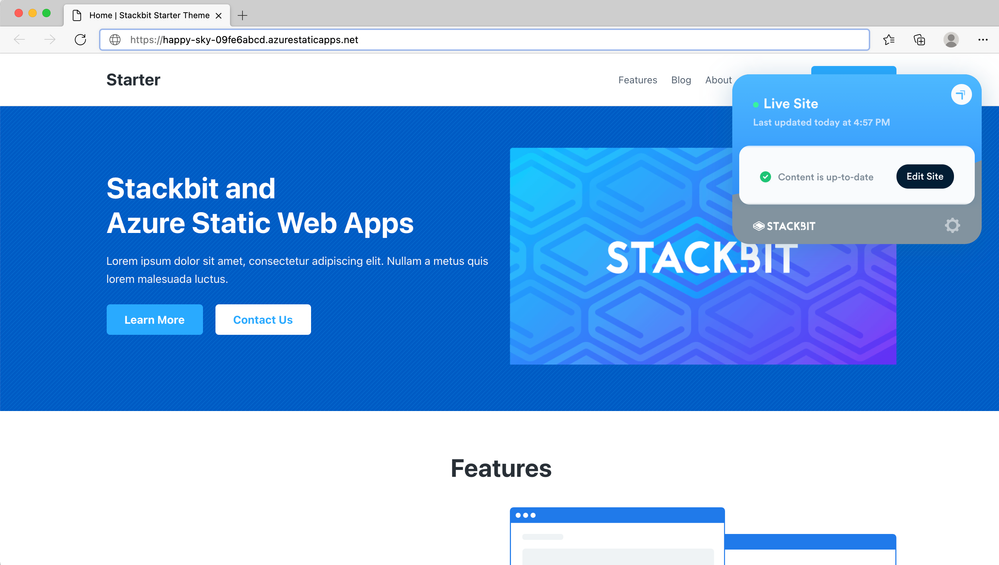Image resolution: width=999 pixels, height=565 pixels.
Task: Go back with the browser back arrow
Action: click(x=20, y=39)
